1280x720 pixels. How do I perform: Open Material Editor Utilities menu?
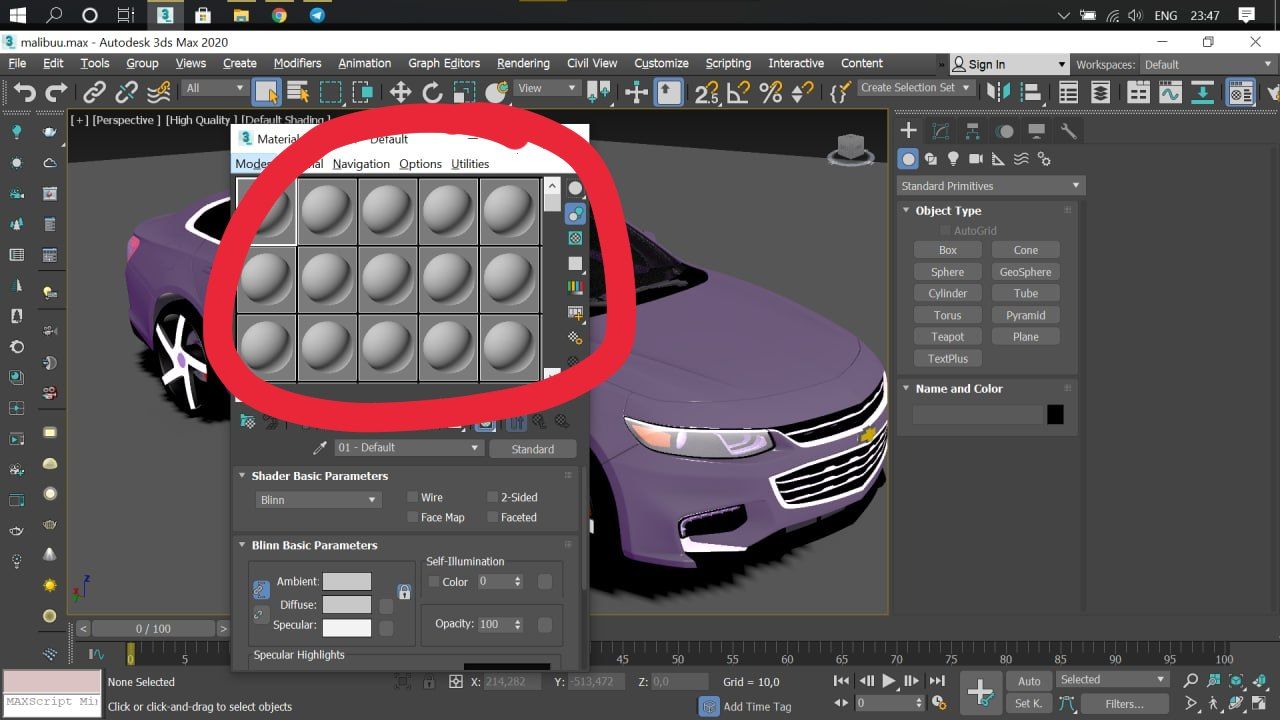470,164
